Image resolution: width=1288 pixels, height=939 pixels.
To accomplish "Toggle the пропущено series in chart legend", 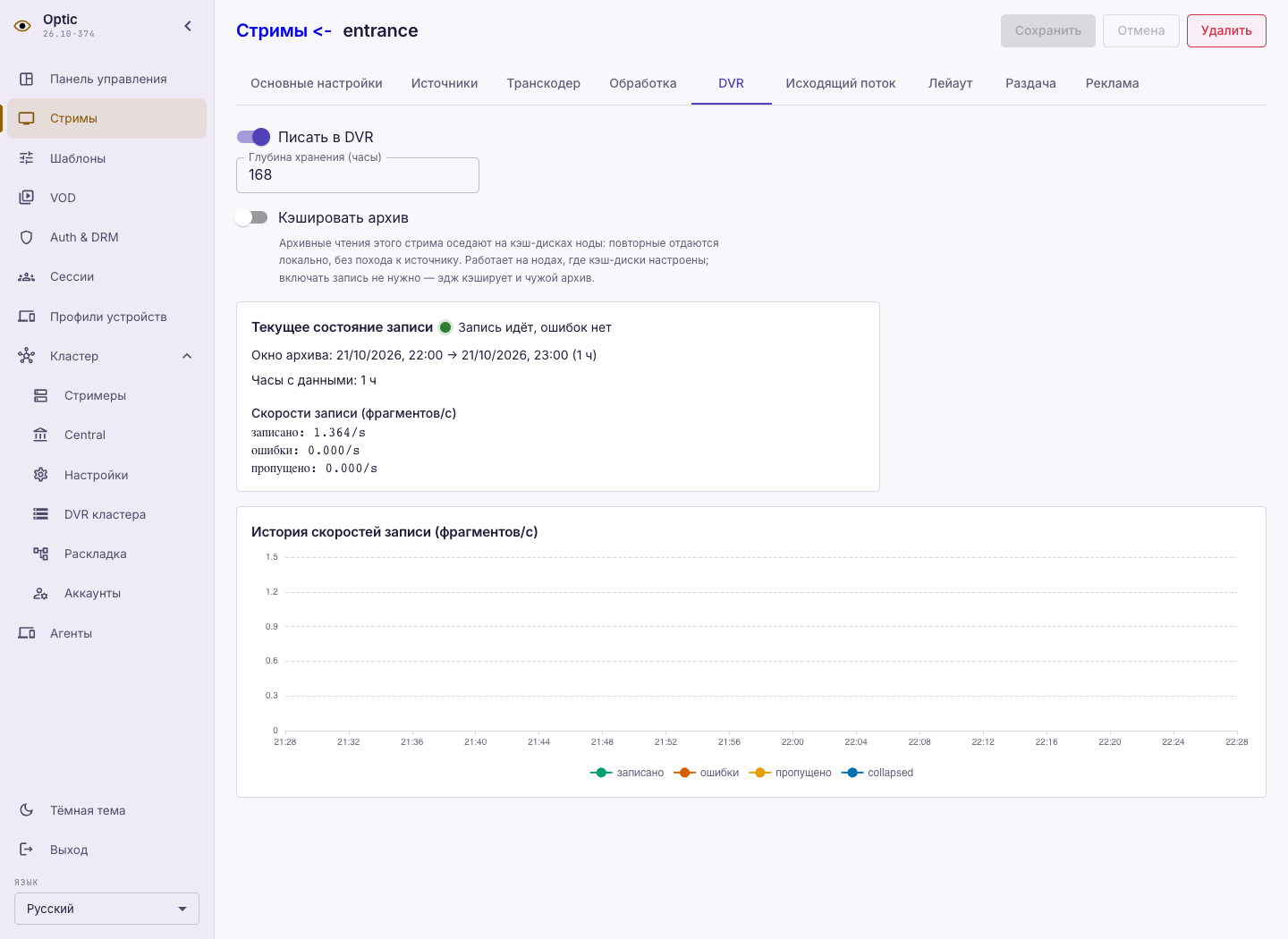I will 791,773.
